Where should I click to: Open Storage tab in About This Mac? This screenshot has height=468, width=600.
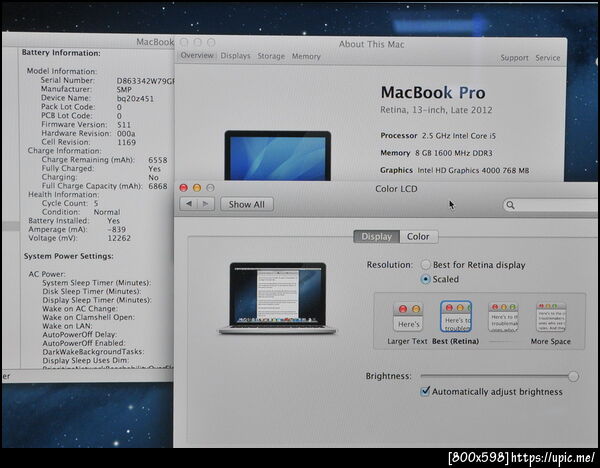pos(271,56)
